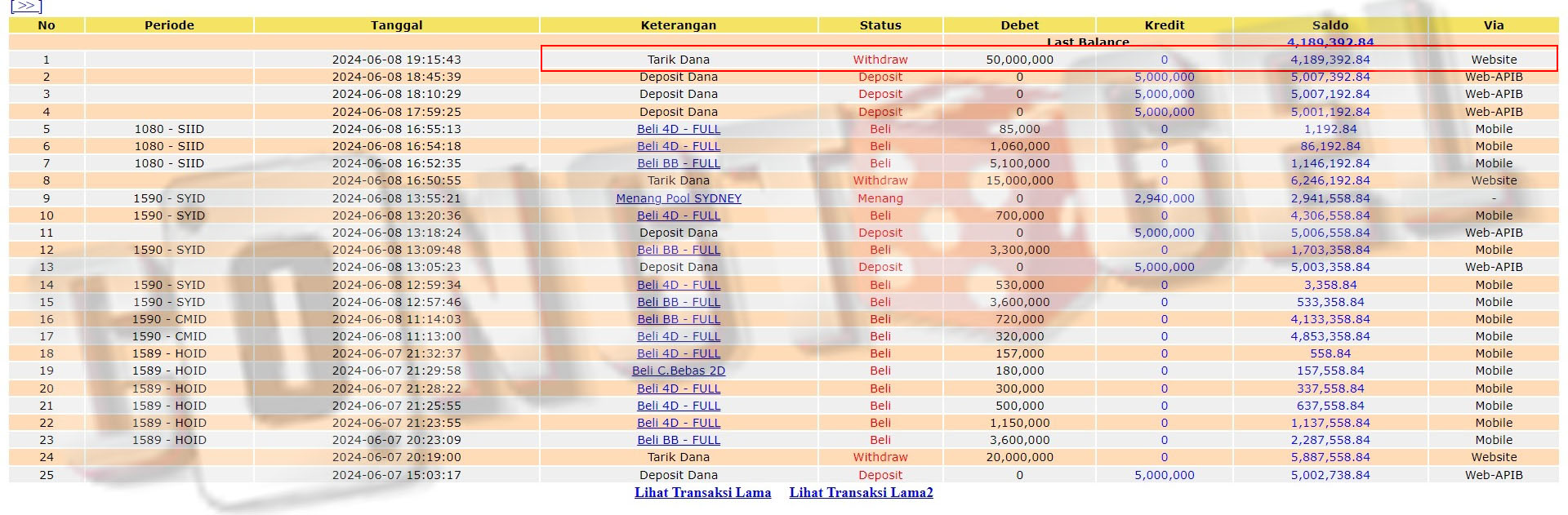1568x515 pixels.
Task: Open the Lihat Transaksi Lama link
Action: pos(702,492)
